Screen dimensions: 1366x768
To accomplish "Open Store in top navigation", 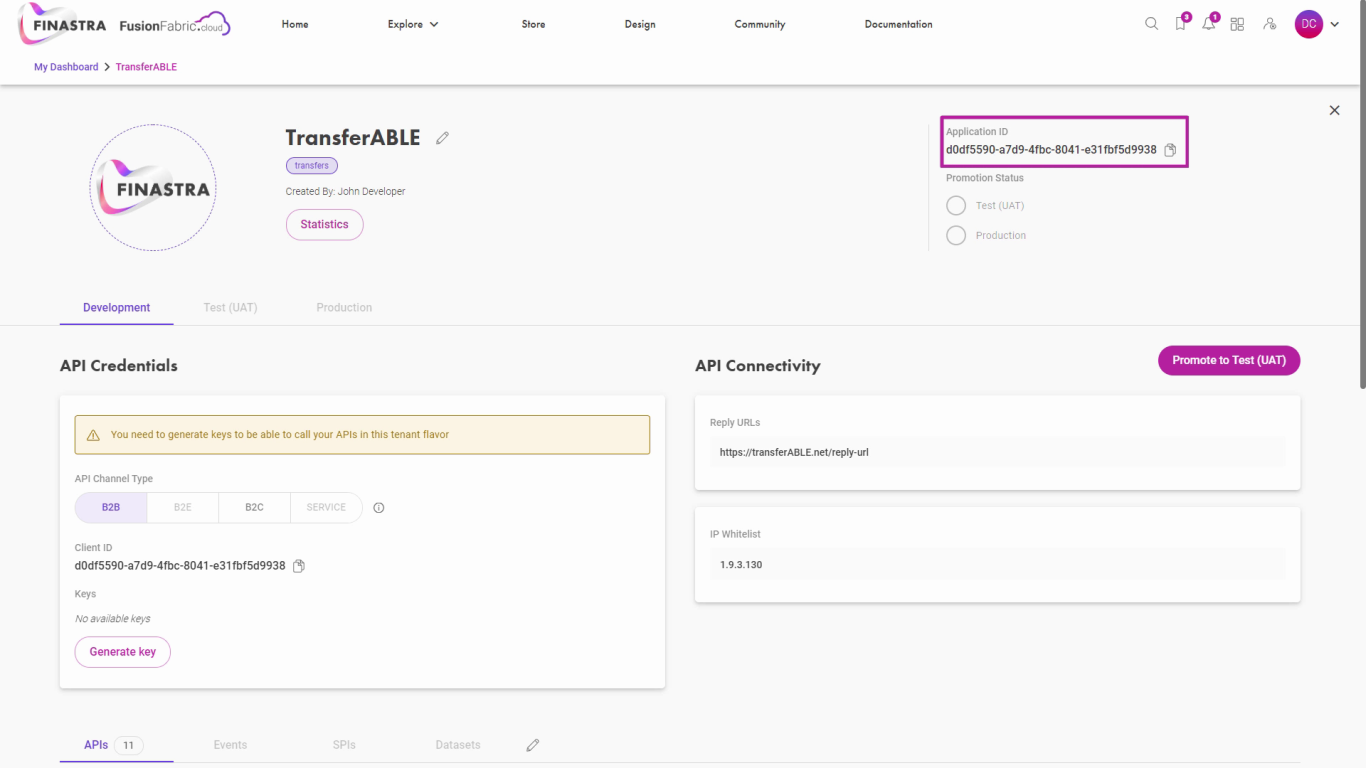I will pos(534,24).
